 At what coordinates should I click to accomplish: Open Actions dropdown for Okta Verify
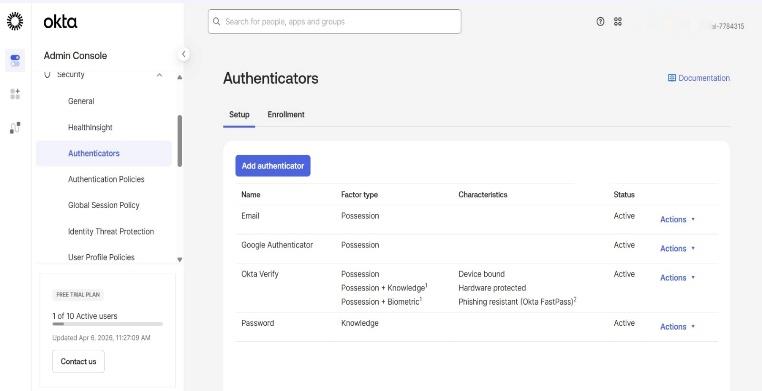tap(677, 278)
